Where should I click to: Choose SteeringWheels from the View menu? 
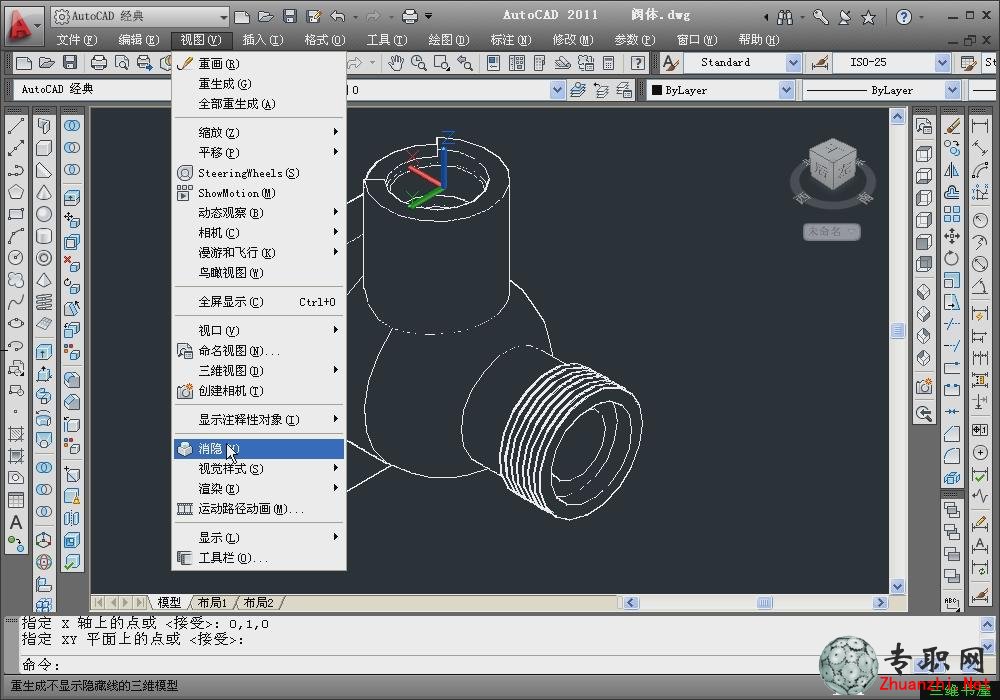(x=260, y=173)
